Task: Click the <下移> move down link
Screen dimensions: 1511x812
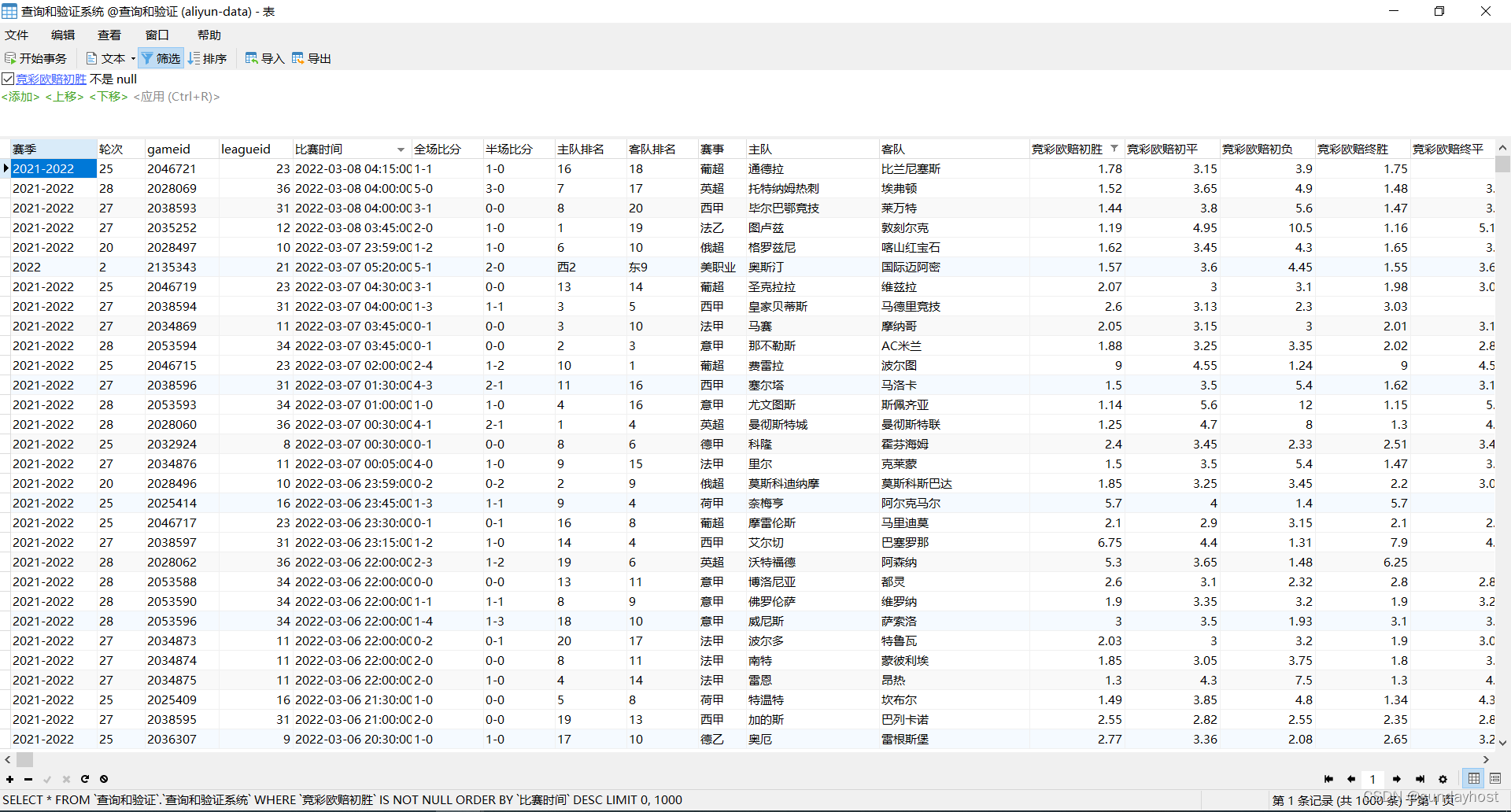Action: pos(109,97)
